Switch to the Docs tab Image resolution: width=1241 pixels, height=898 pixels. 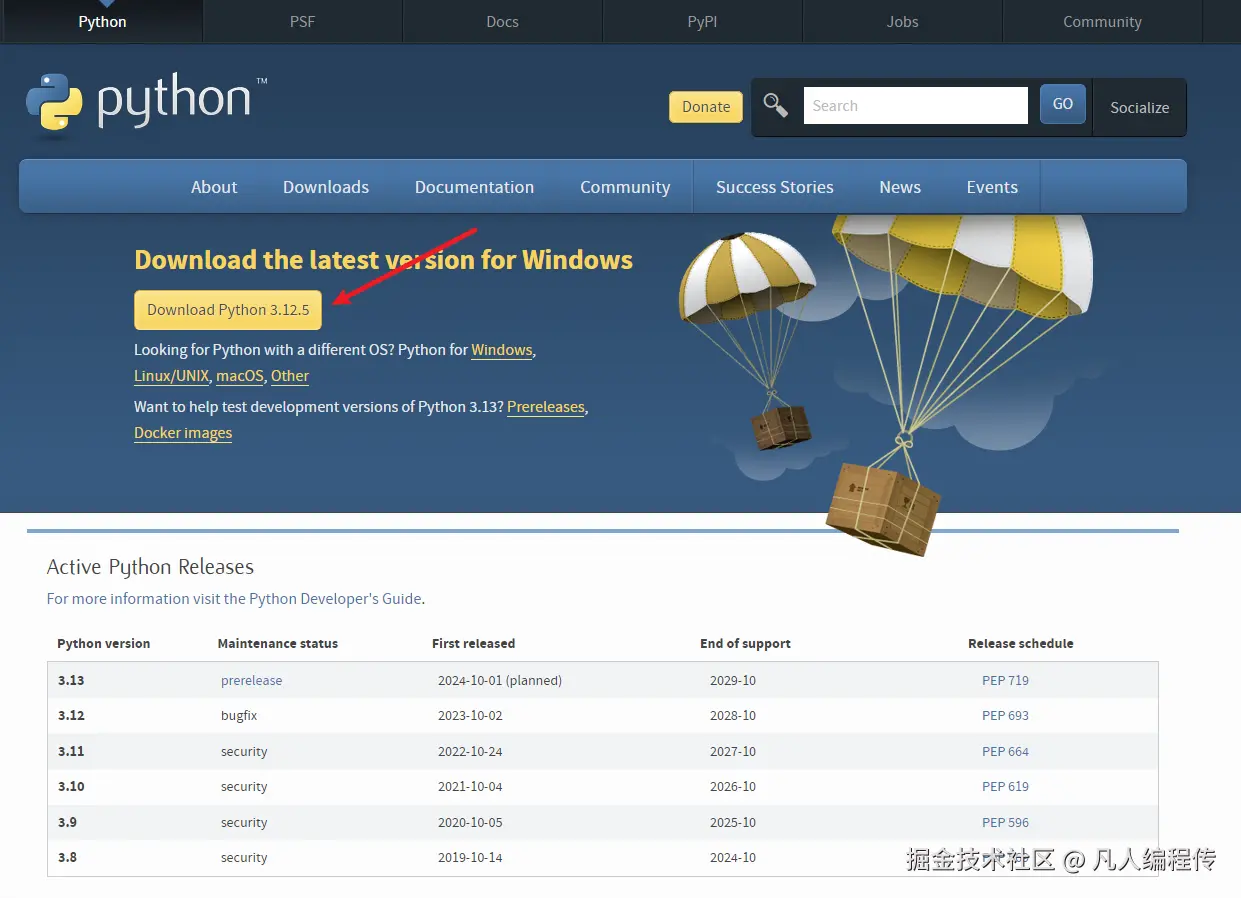pos(502,21)
